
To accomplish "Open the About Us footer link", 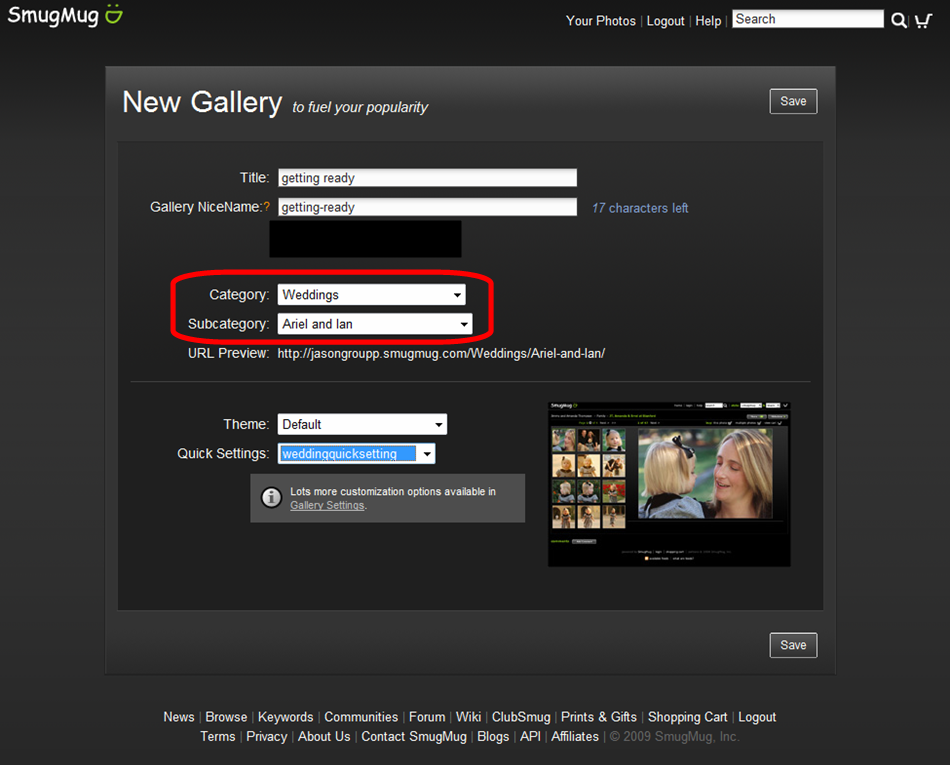I will point(324,737).
